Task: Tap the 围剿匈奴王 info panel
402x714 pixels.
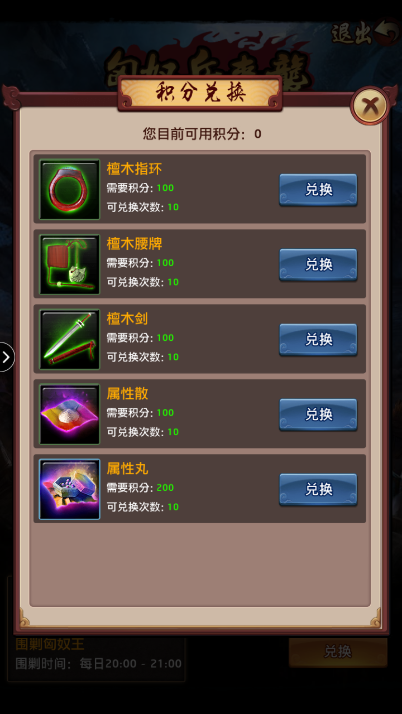Action: click(x=97, y=653)
